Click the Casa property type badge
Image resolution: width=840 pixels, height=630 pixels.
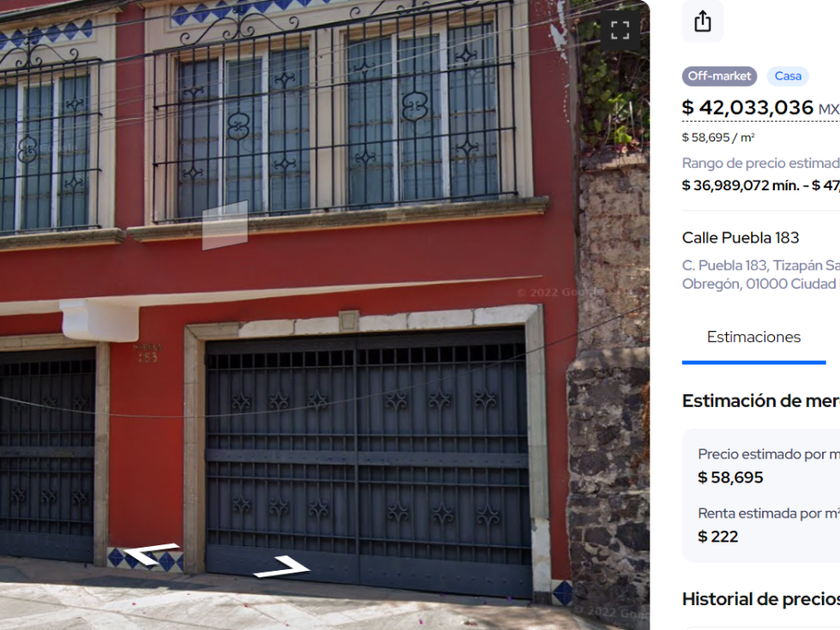click(788, 76)
